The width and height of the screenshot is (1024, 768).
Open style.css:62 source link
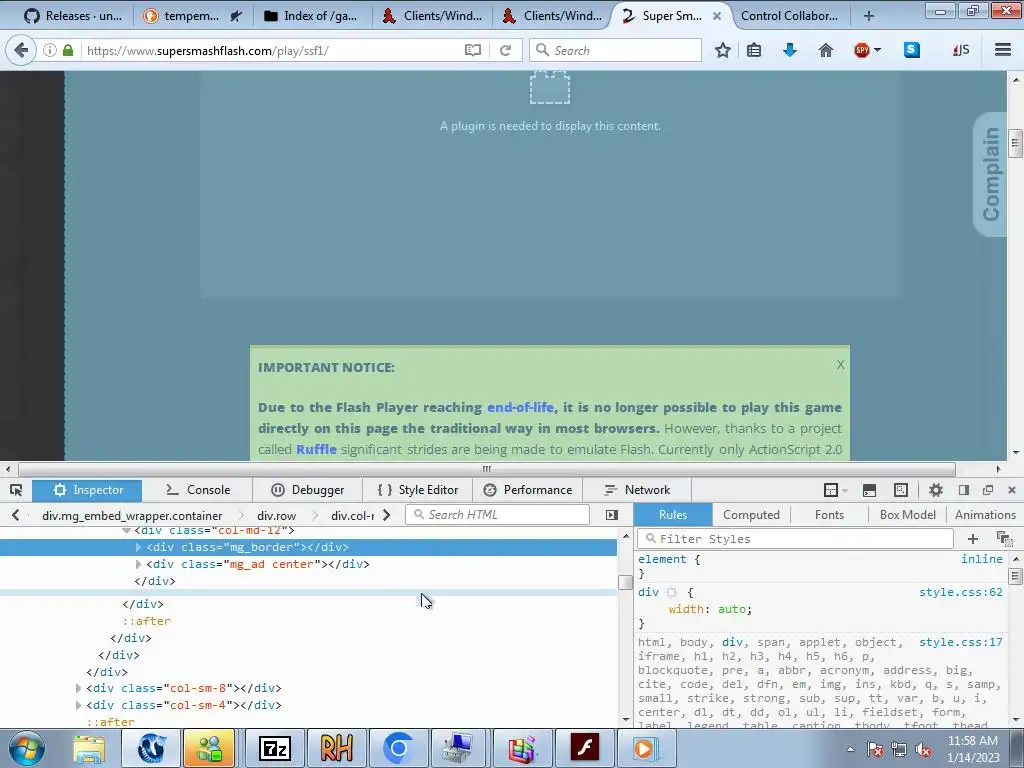960,592
